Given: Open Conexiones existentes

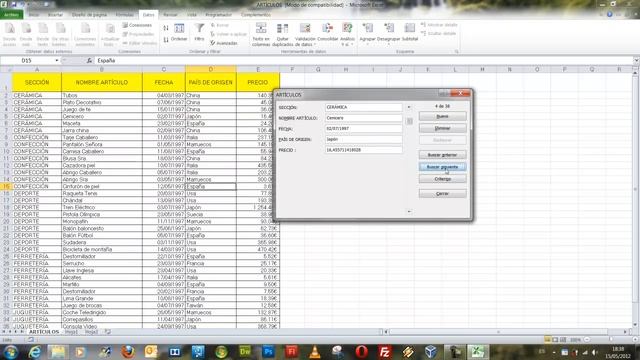Looking at the screenshot, I should (x=85, y=34).
